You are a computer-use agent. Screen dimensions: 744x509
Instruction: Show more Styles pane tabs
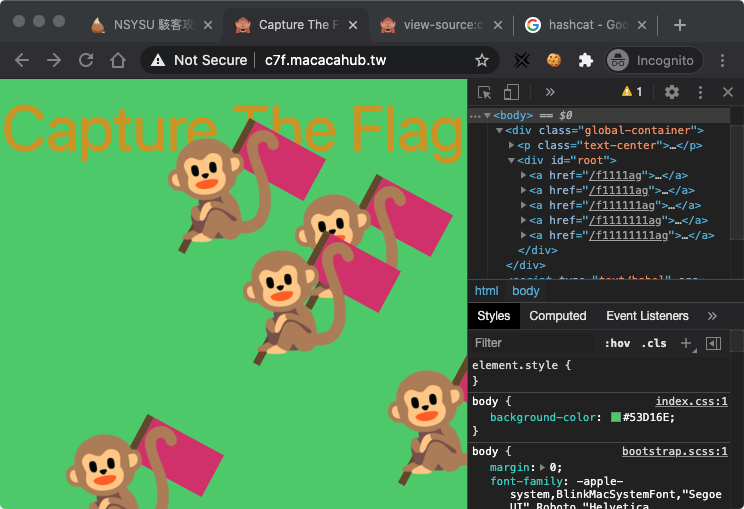712,316
